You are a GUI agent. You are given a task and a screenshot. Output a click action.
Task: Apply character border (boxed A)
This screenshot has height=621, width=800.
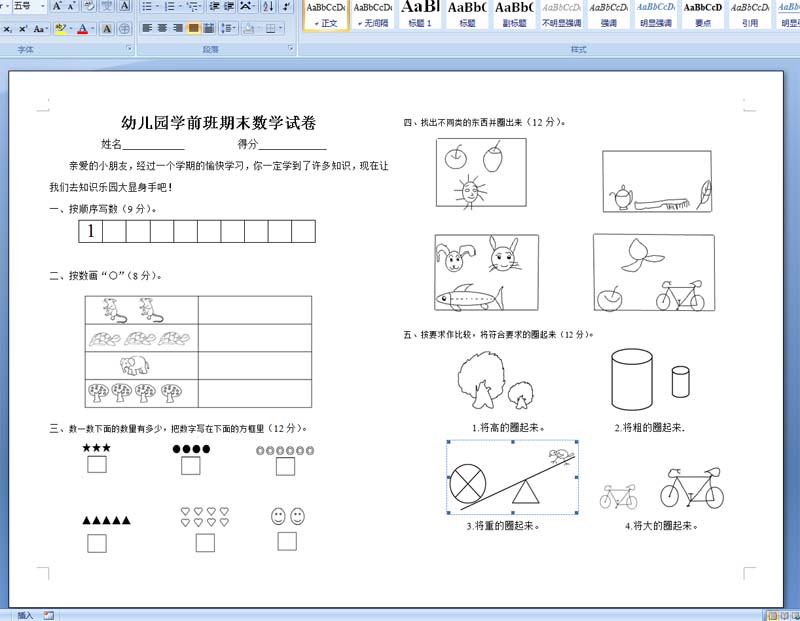pos(124,6)
